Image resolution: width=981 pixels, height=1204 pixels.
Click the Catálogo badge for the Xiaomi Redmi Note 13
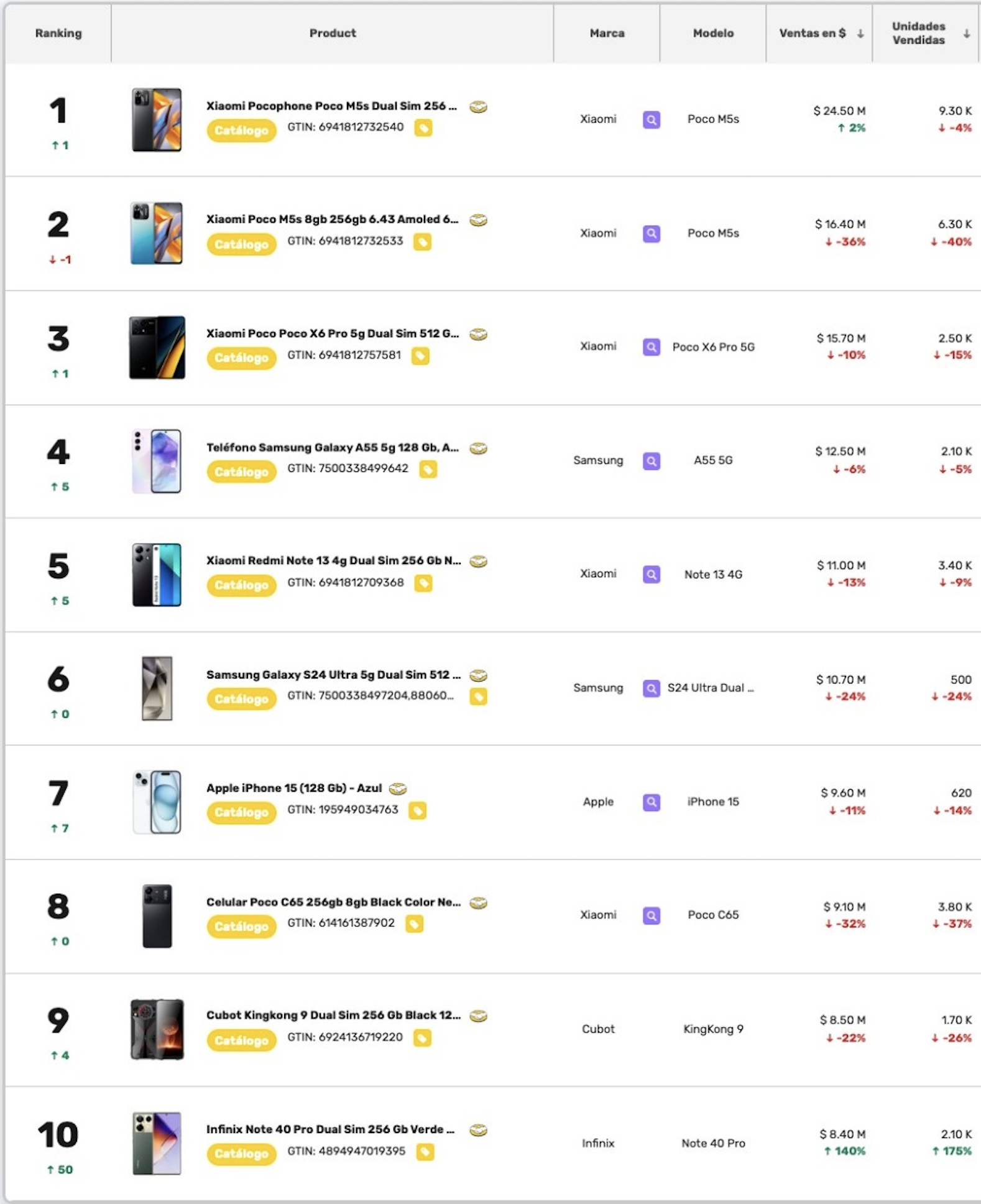[241, 585]
